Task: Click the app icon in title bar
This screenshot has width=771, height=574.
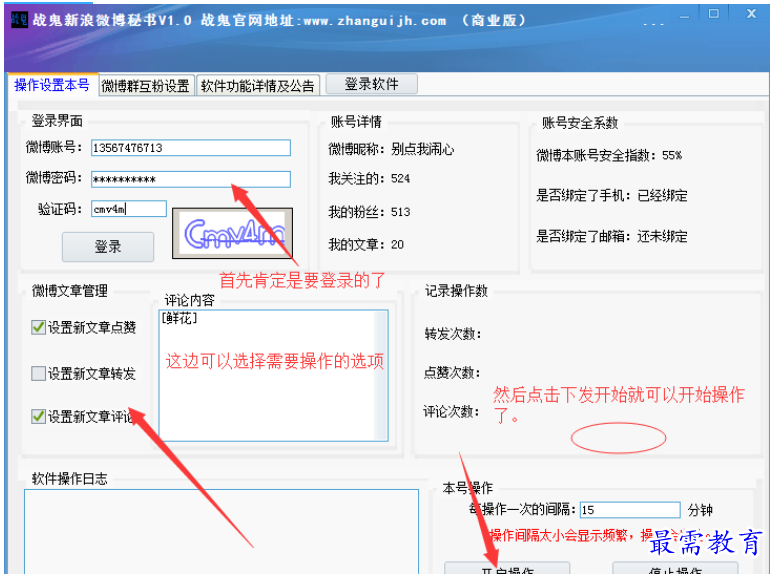Action: pos(20,20)
